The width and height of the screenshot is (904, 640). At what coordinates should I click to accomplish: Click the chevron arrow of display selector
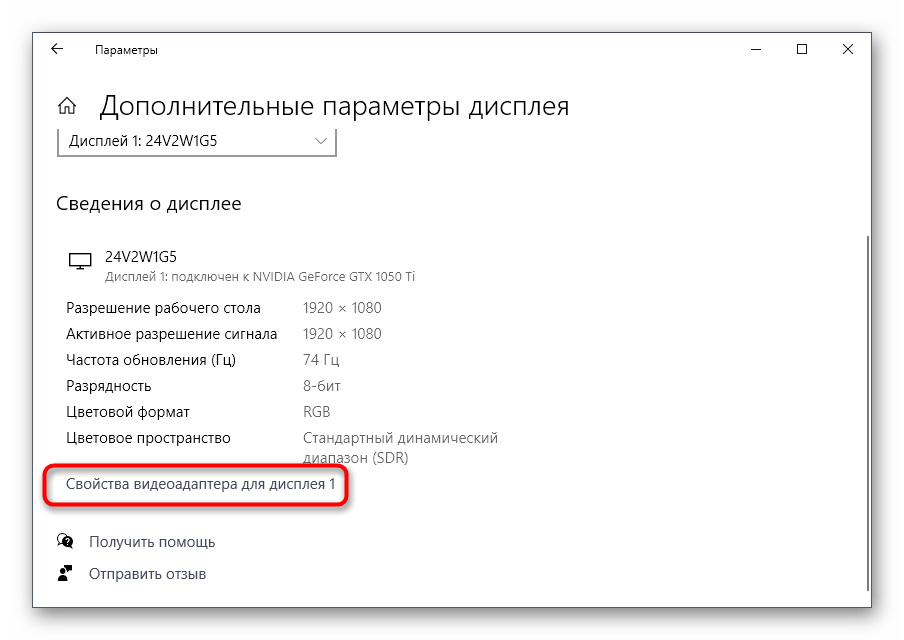pos(321,141)
